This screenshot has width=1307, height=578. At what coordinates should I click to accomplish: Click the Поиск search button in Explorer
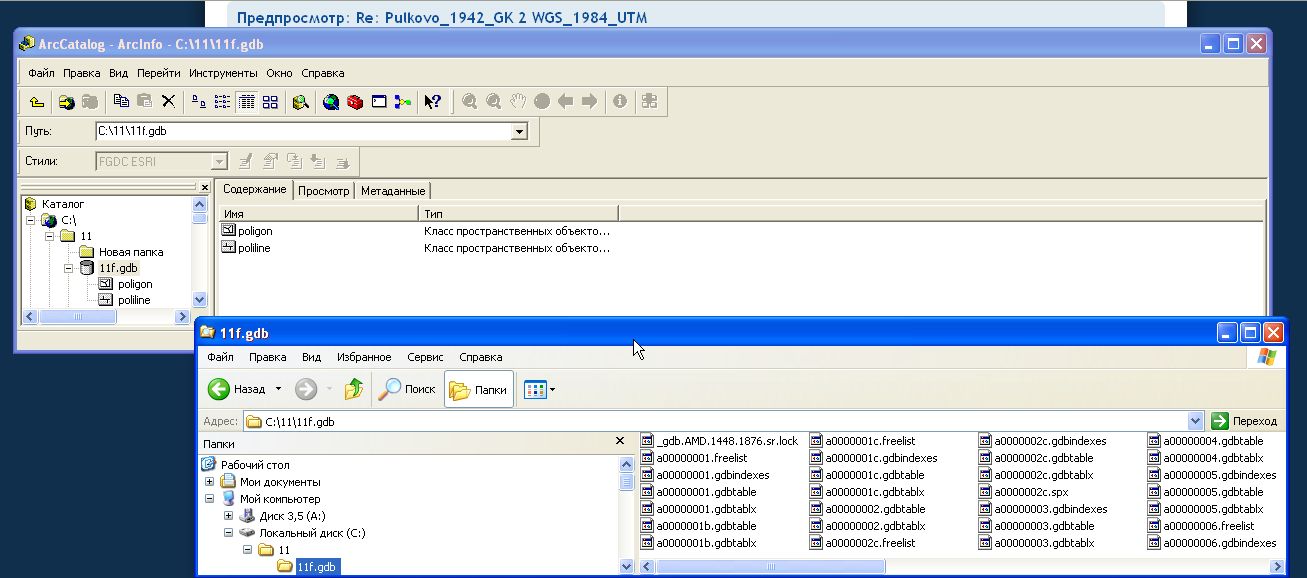click(407, 389)
